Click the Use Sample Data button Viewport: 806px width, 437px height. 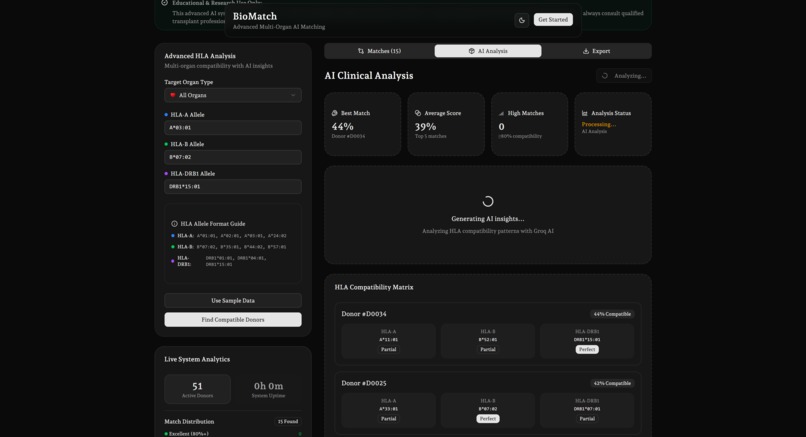point(233,300)
